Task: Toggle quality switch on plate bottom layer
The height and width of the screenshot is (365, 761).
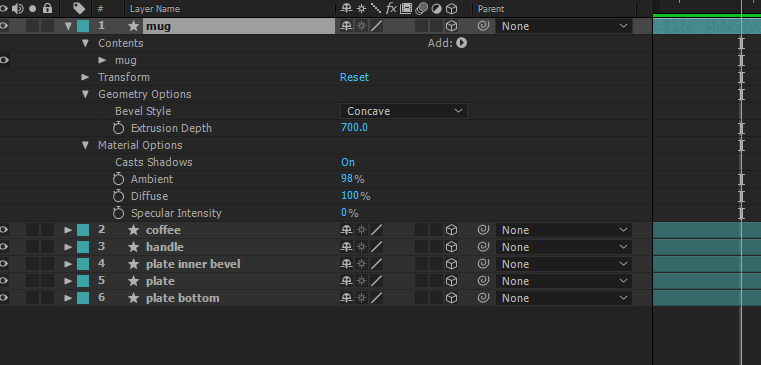Action: click(x=377, y=298)
